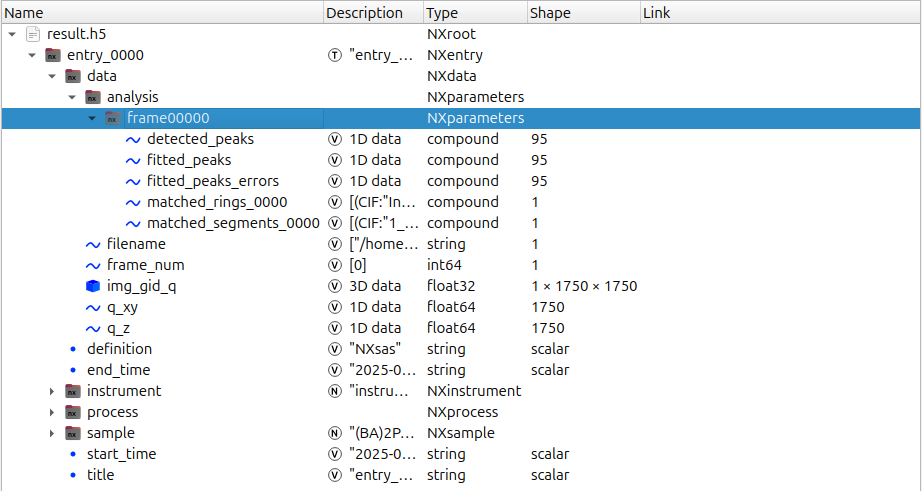Click the entry_0000 NX folder icon

click(x=53, y=55)
